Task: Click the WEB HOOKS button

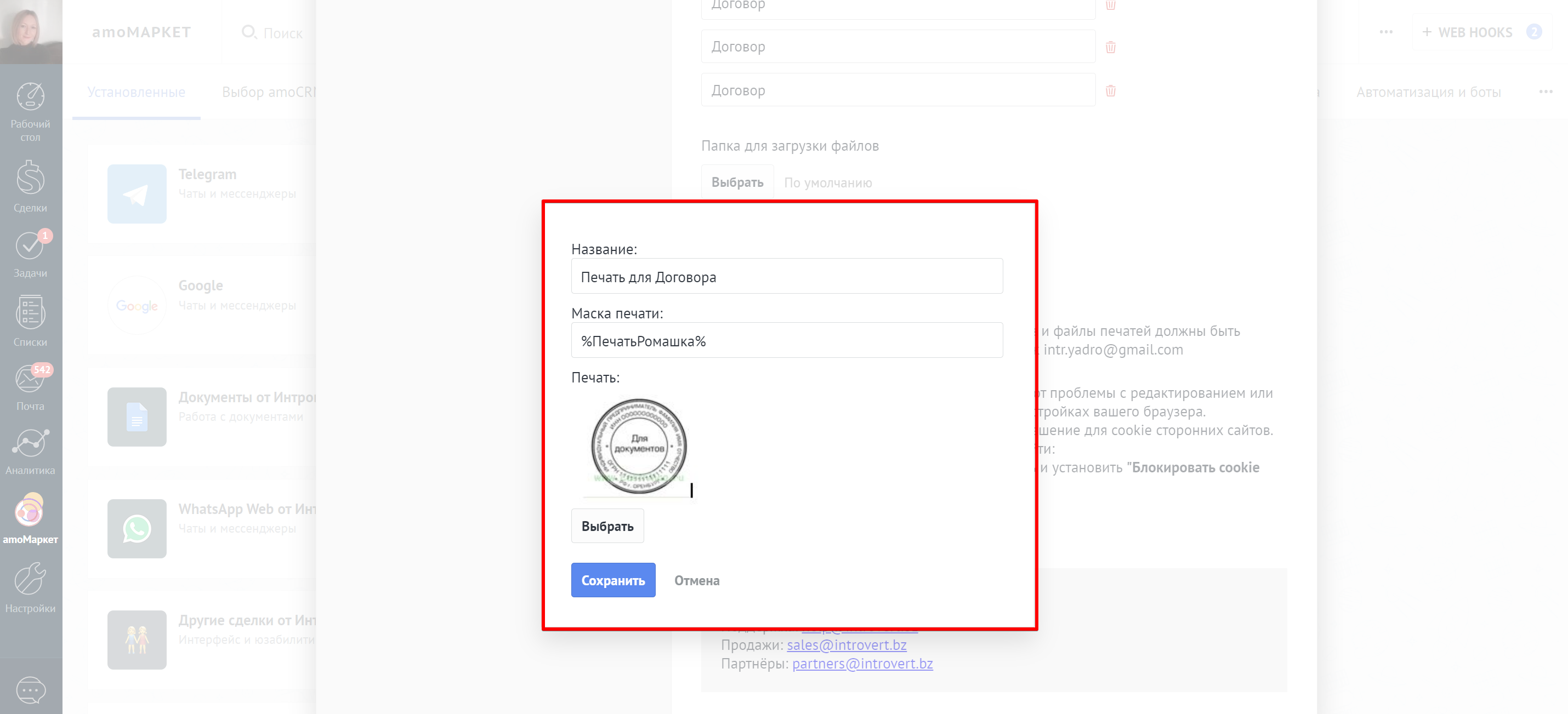Action: [1481, 32]
